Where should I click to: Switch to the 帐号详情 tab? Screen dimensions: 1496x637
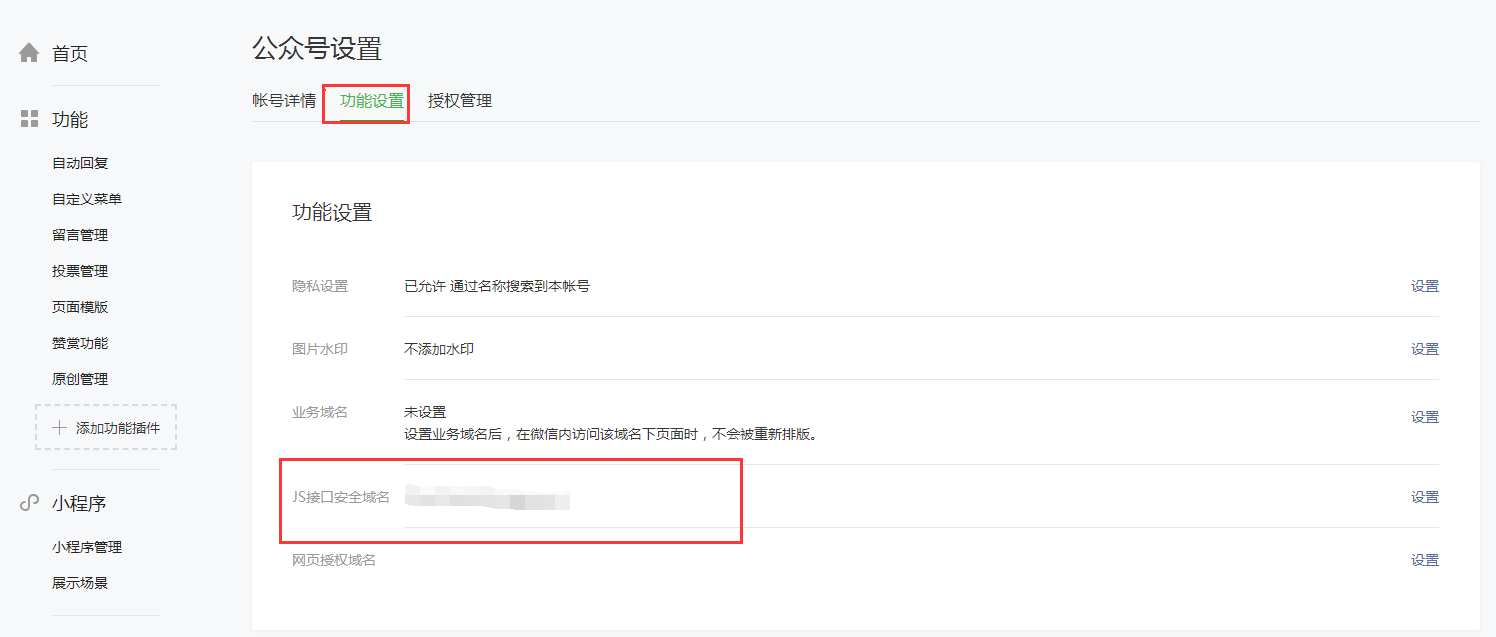pyautogui.click(x=286, y=101)
